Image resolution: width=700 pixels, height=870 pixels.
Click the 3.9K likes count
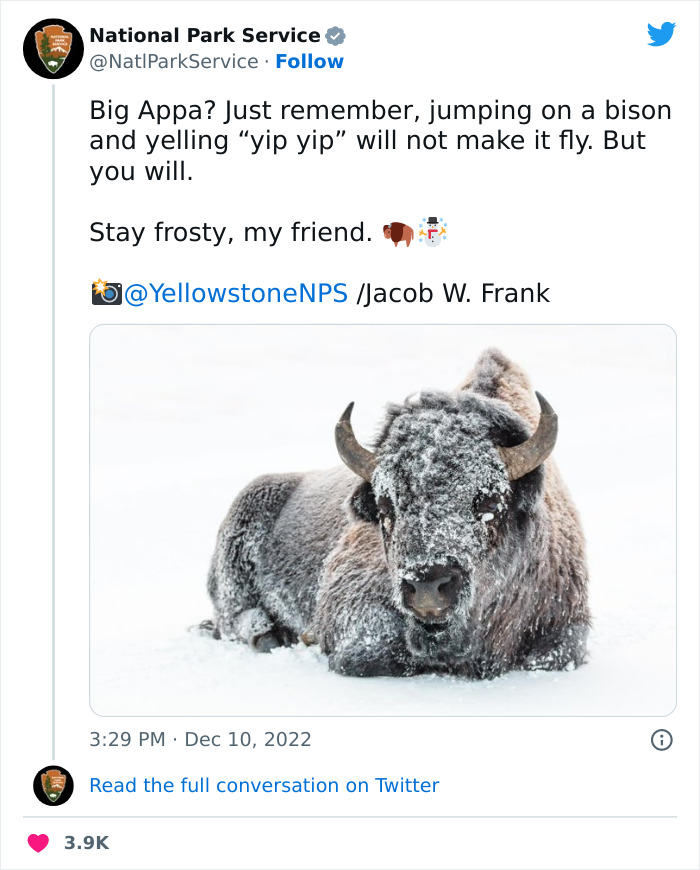click(x=86, y=843)
